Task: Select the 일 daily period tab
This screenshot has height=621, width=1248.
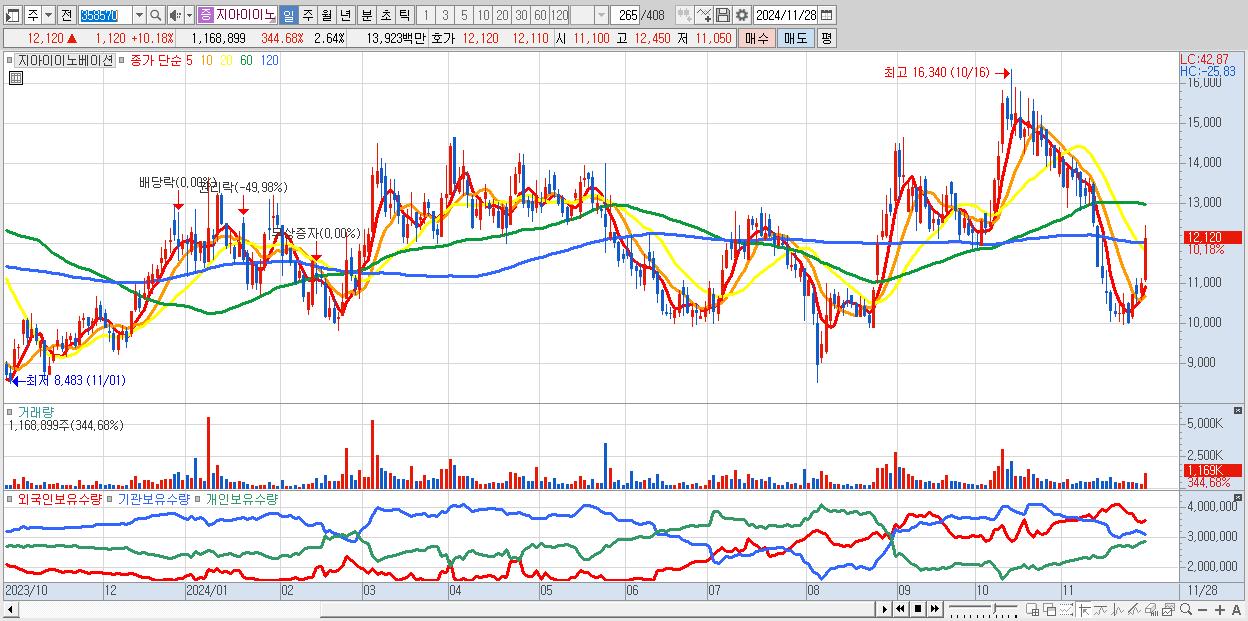Action: pos(288,15)
